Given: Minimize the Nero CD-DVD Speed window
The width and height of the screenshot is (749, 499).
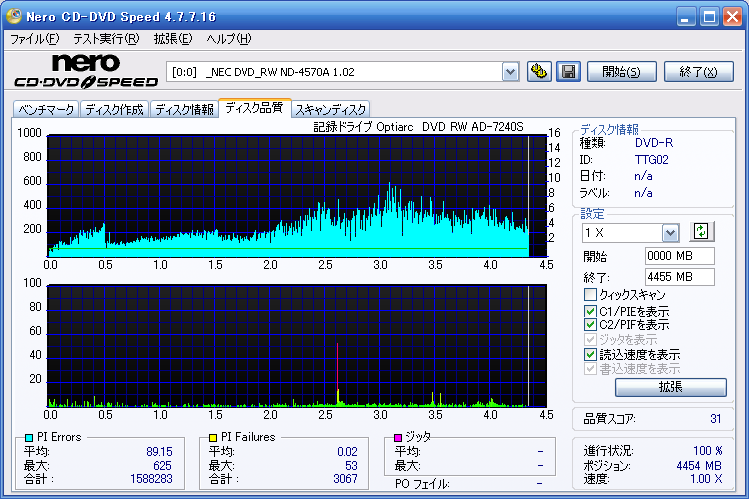Looking at the screenshot, I should click(685, 17).
